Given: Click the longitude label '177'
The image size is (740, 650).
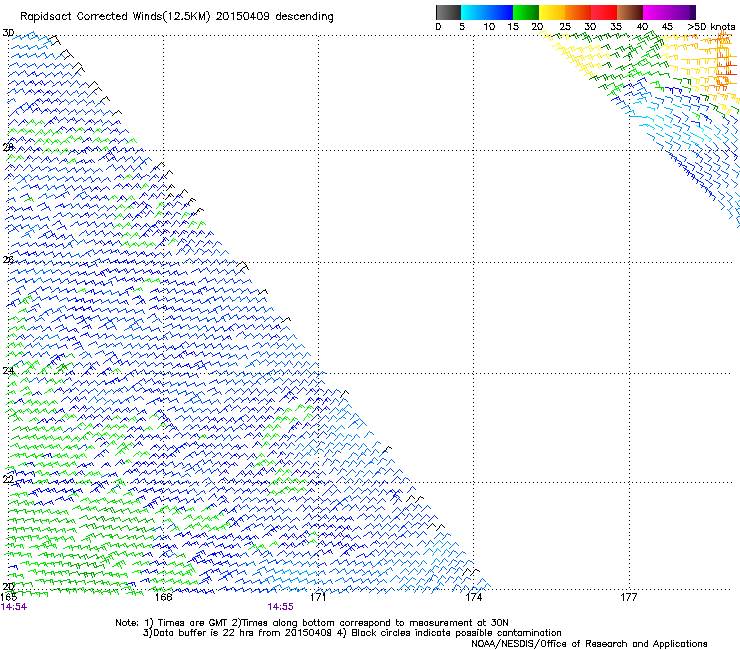Looking at the screenshot, I should pyautogui.click(x=629, y=597).
